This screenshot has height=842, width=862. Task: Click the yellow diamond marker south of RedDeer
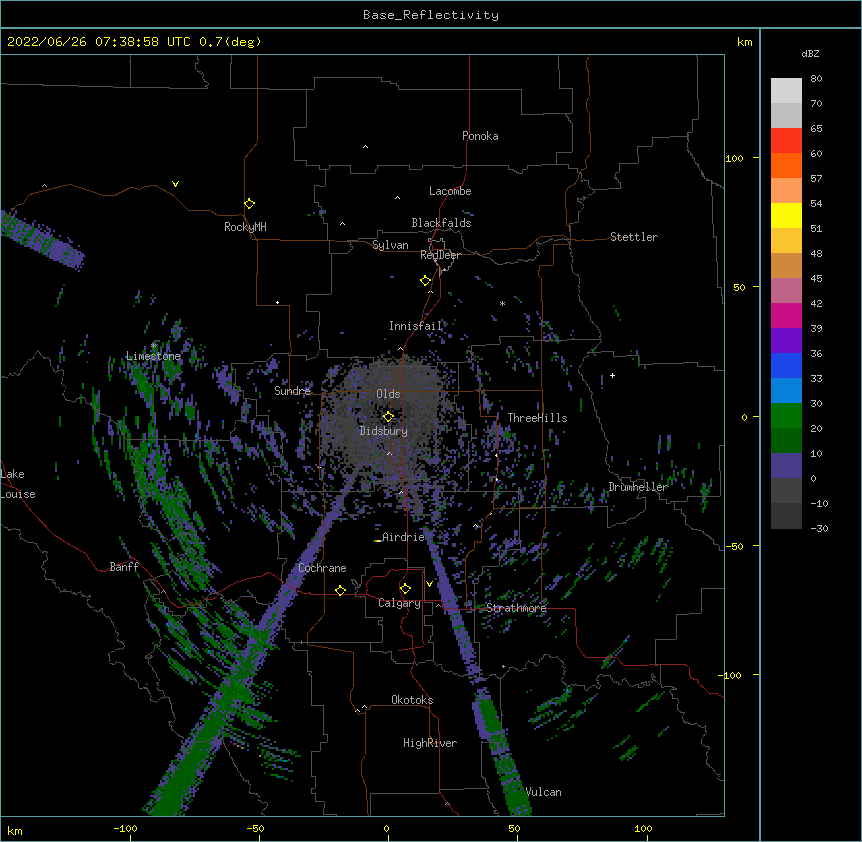coord(425,281)
